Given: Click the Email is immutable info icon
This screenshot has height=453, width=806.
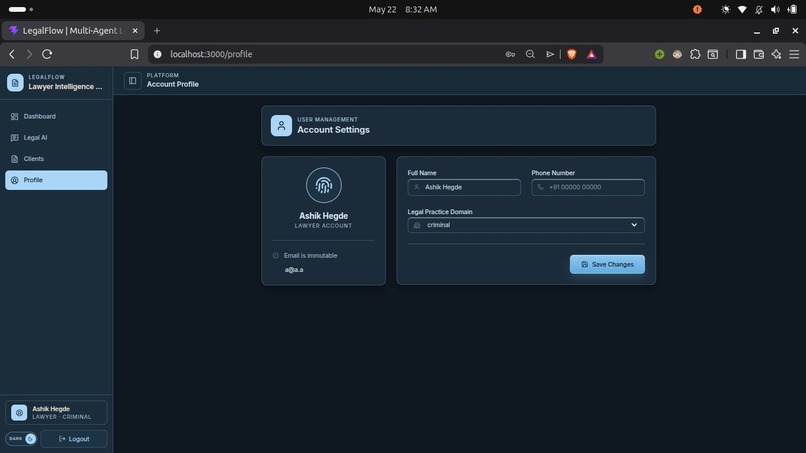Looking at the screenshot, I should (x=276, y=256).
